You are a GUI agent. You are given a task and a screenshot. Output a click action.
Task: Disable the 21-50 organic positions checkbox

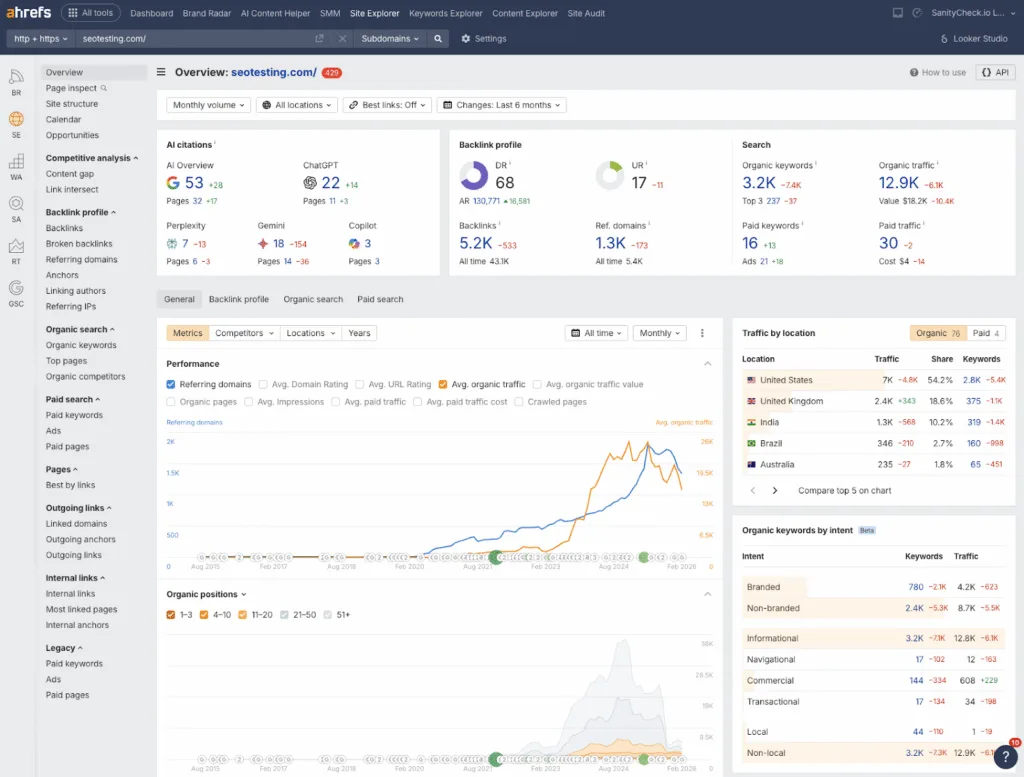click(x=283, y=615)
